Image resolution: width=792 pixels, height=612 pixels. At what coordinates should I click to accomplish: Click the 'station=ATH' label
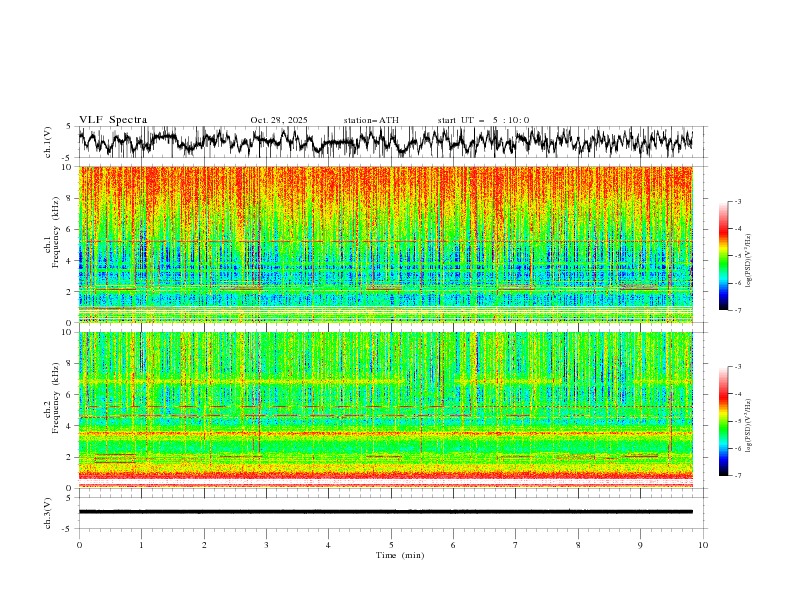coord(371,120)
